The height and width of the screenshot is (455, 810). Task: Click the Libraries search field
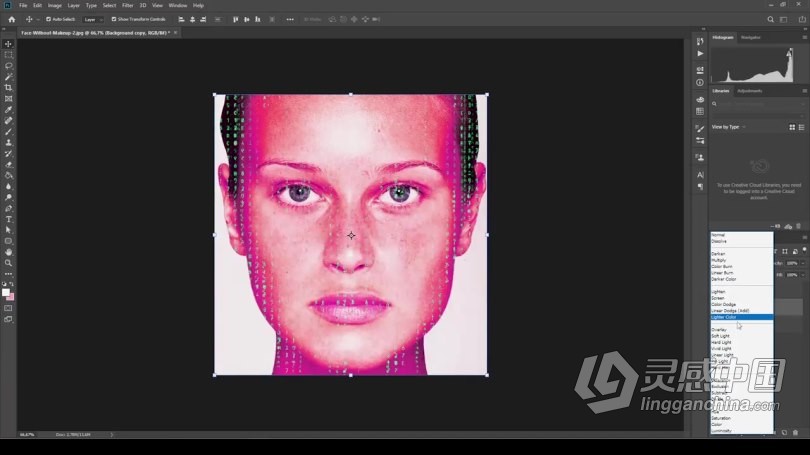pyautogui.click(x=758, y=104)
